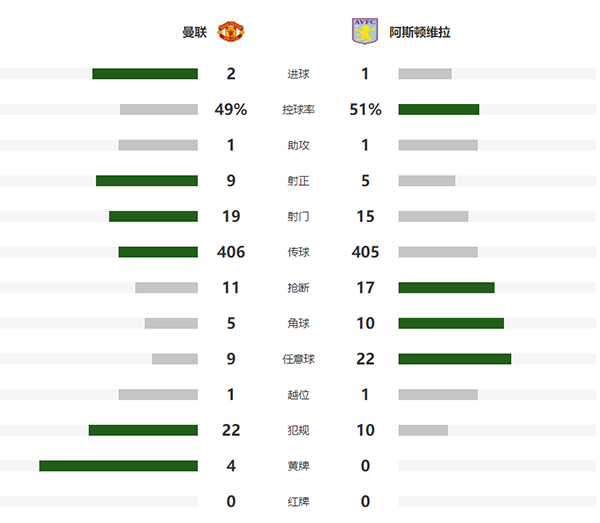This screenshot has height=523, width=600.
Task: Click Aston Villa's 51% possession value
Action: [x=365, y=110]
